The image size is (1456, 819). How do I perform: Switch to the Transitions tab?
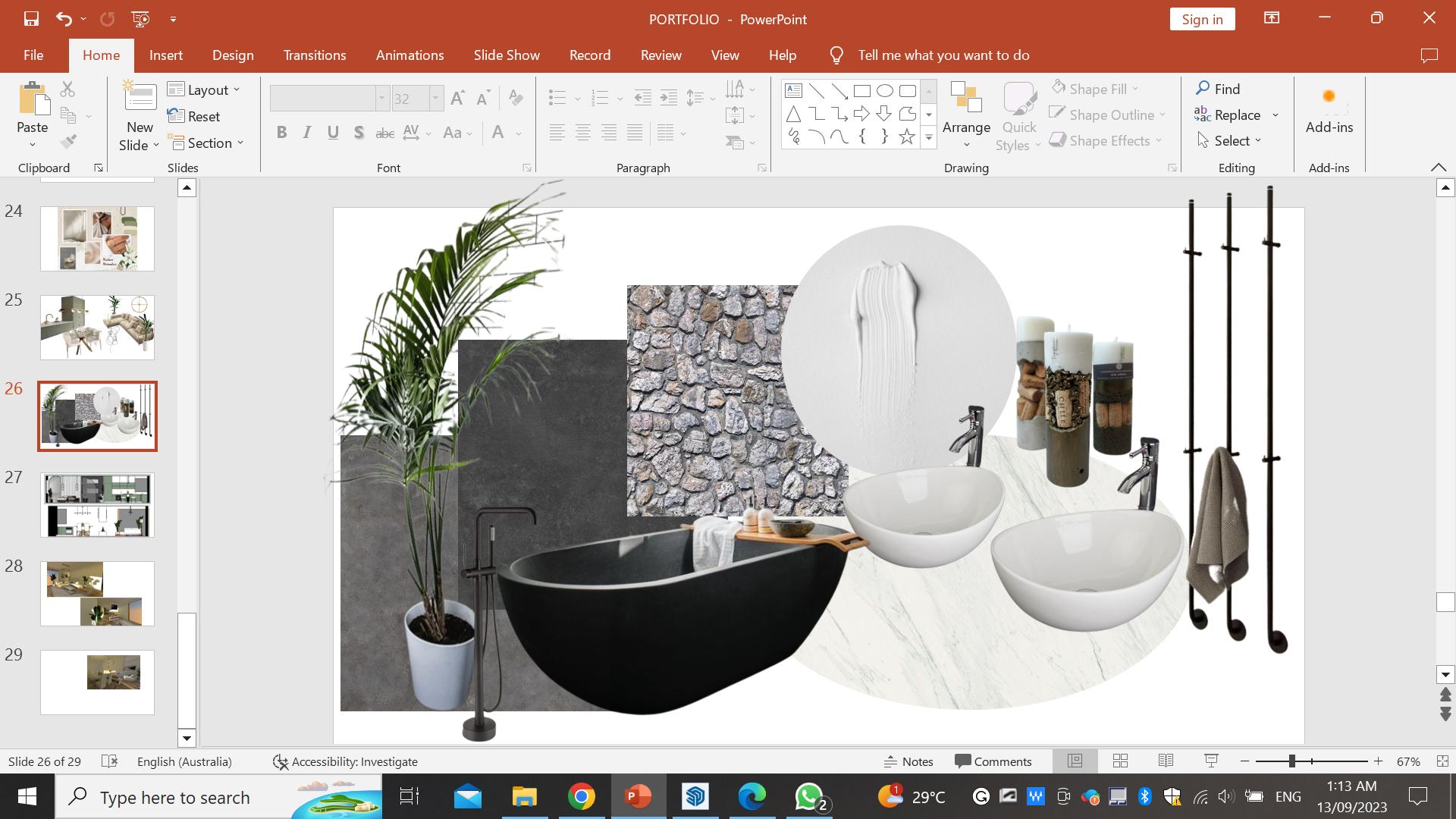(314, 55)
